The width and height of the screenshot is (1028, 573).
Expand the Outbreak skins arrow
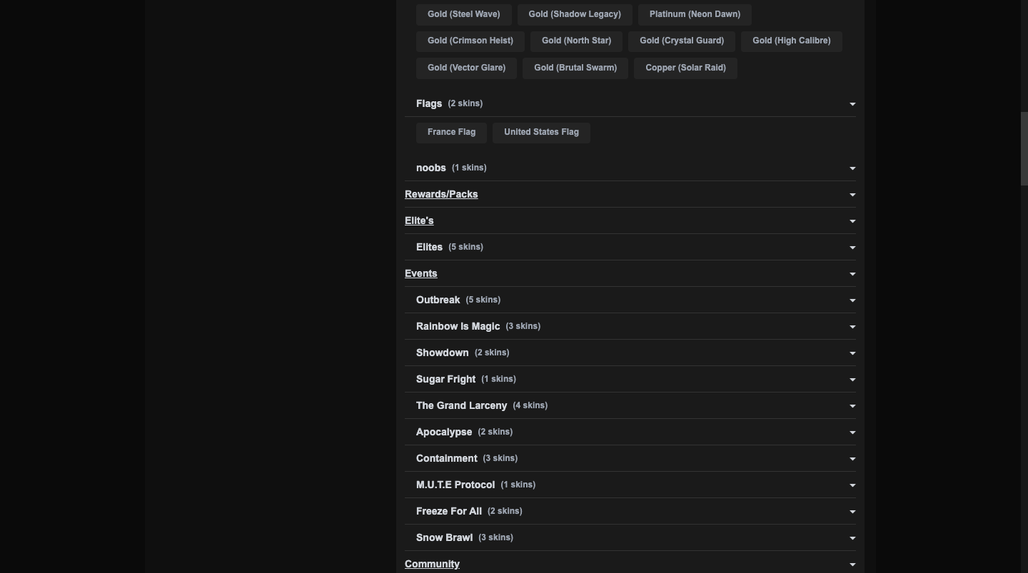pyautogui.click(x=852, y=300)
